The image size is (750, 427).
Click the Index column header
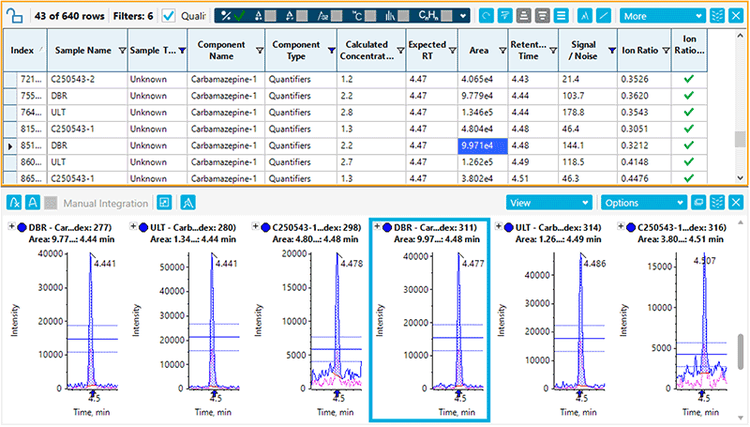pyautogui.click(x=22, y=50)
